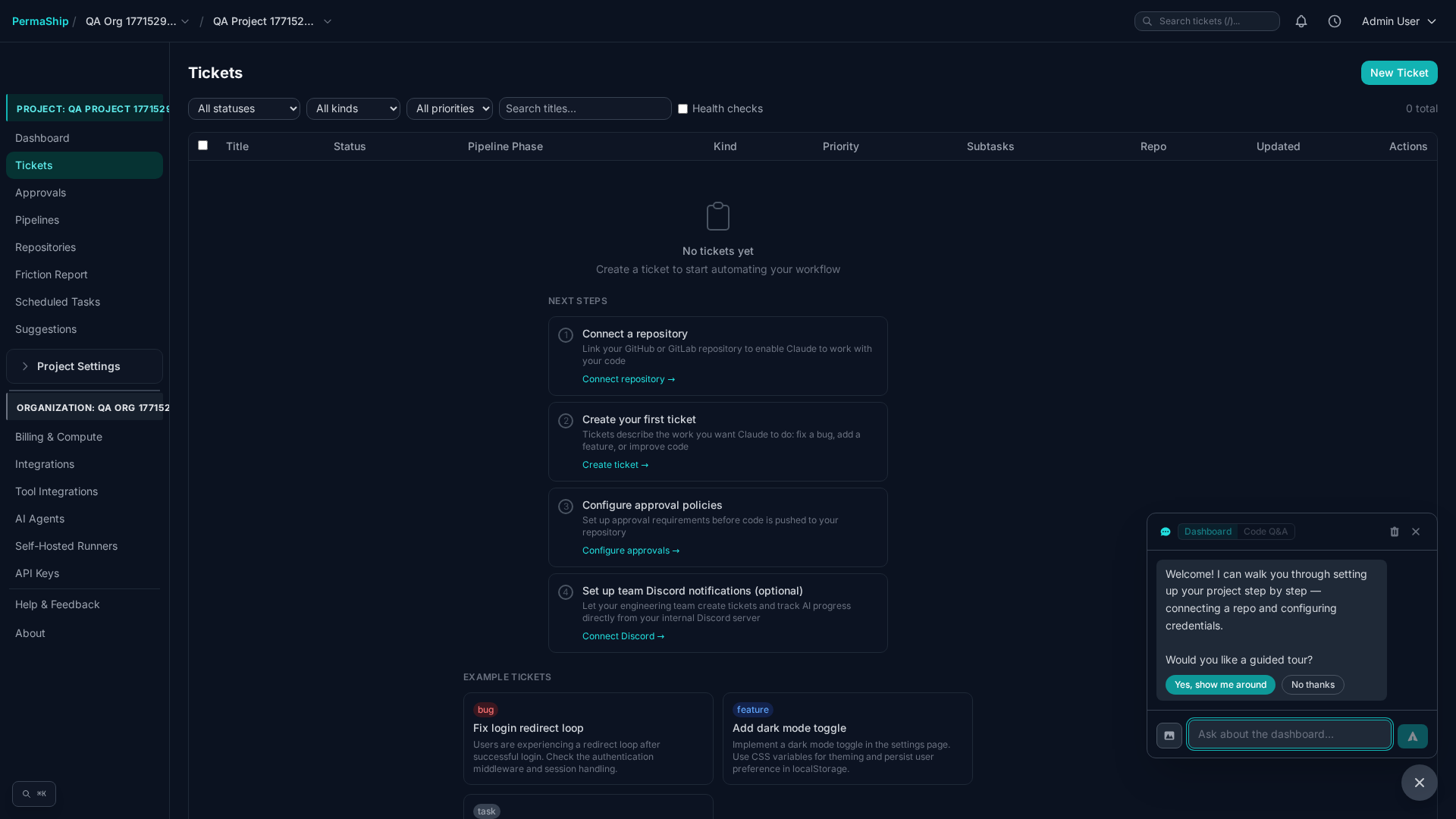Select the Dashboard tab in the chat panel
1456x819 pixels.
[1207, 532]
